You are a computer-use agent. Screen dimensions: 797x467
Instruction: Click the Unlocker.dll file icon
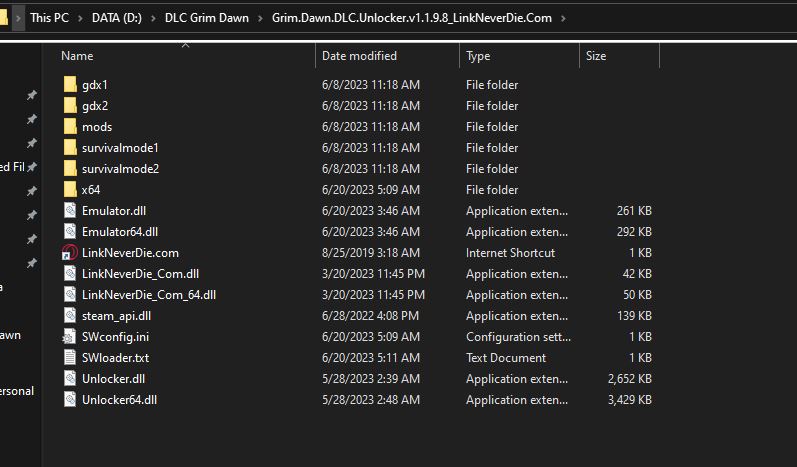(x=70, y=379)
